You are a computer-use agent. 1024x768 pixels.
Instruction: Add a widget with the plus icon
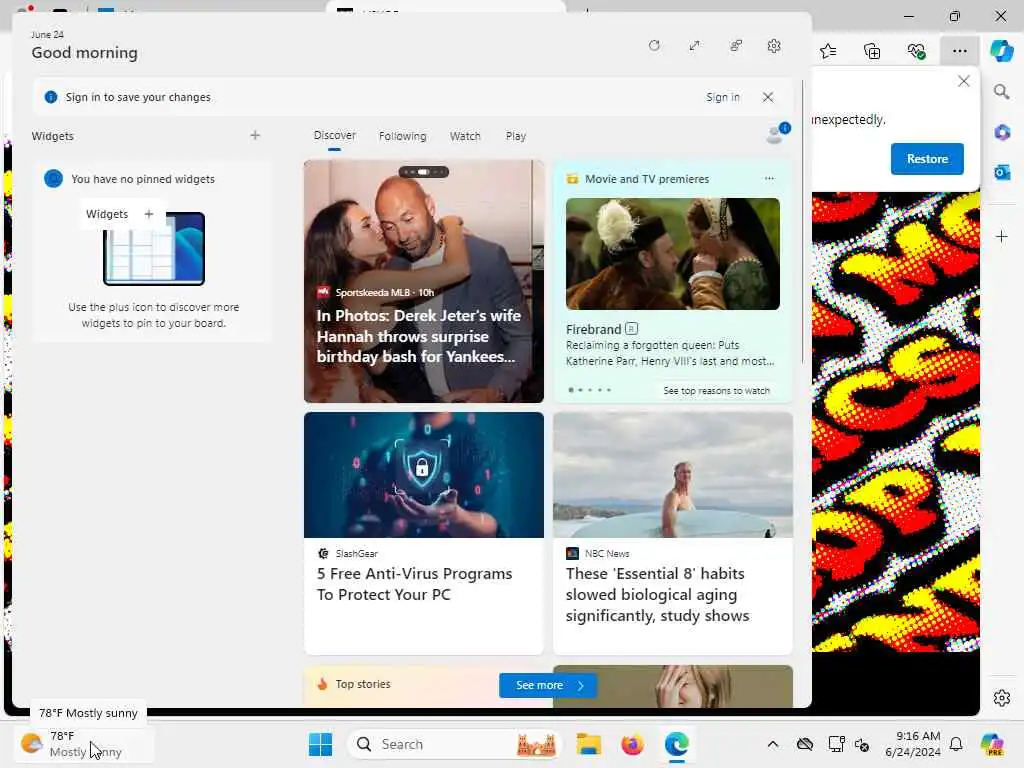255,135
